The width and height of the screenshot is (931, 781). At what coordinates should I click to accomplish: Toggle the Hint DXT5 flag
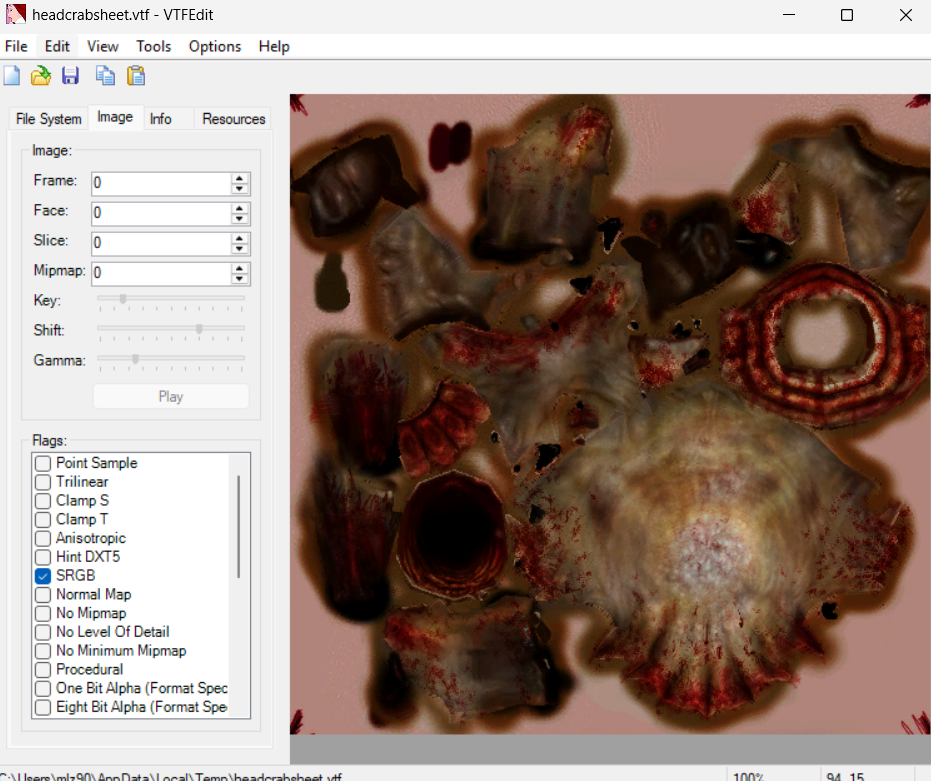click(43, 557)
